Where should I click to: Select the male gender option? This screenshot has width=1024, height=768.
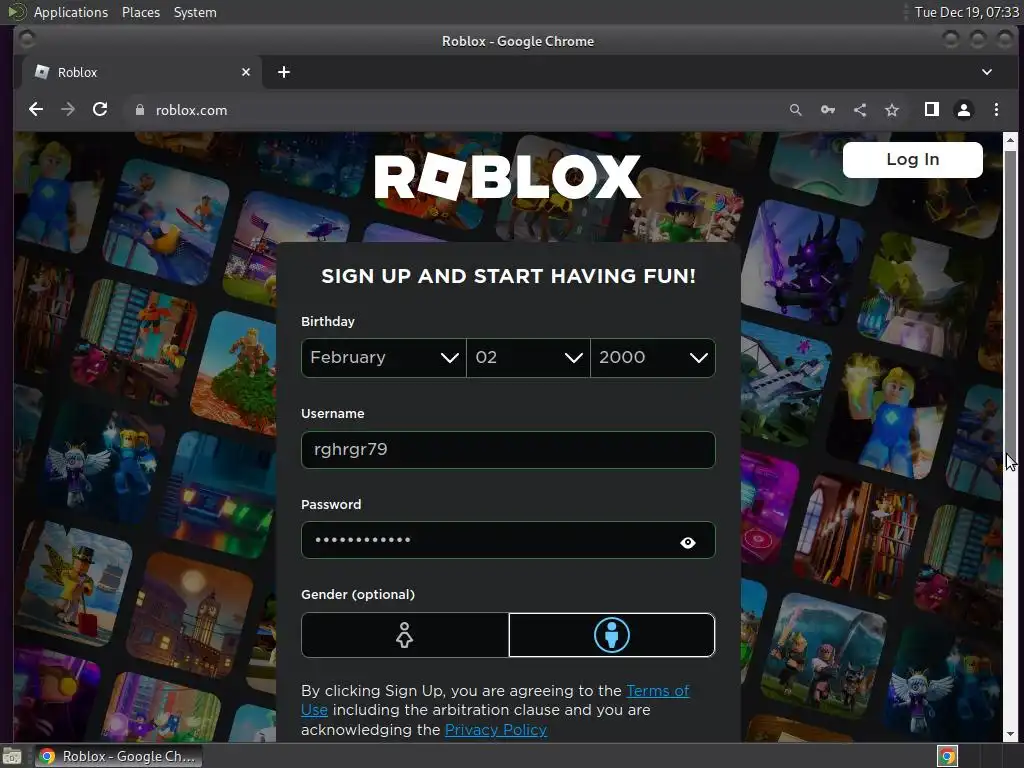click(x=612, y=635)
